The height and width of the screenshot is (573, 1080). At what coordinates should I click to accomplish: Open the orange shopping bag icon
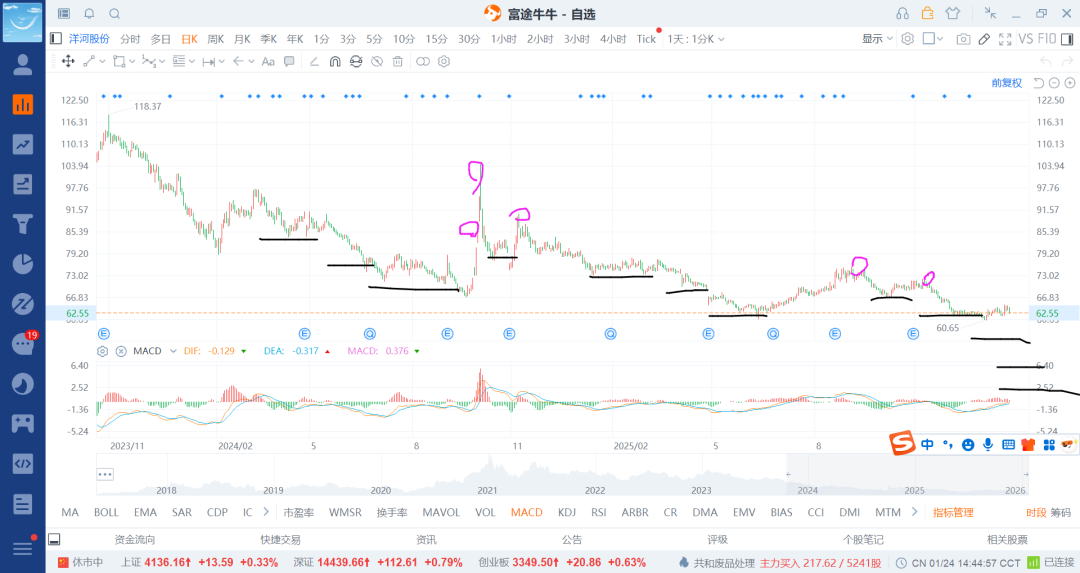tap(927, 13)
